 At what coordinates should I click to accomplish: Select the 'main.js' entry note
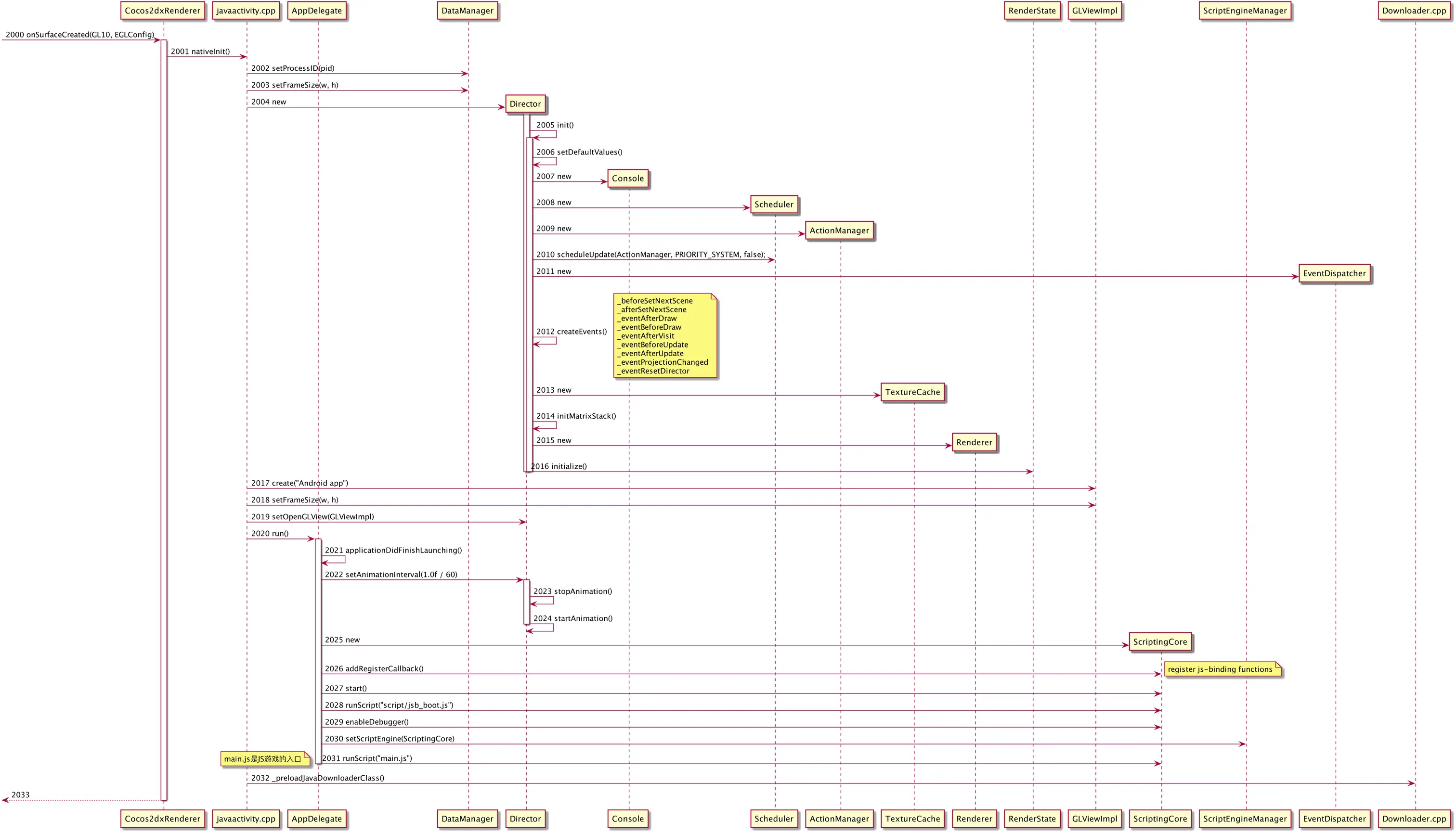[x=264, y=759]
